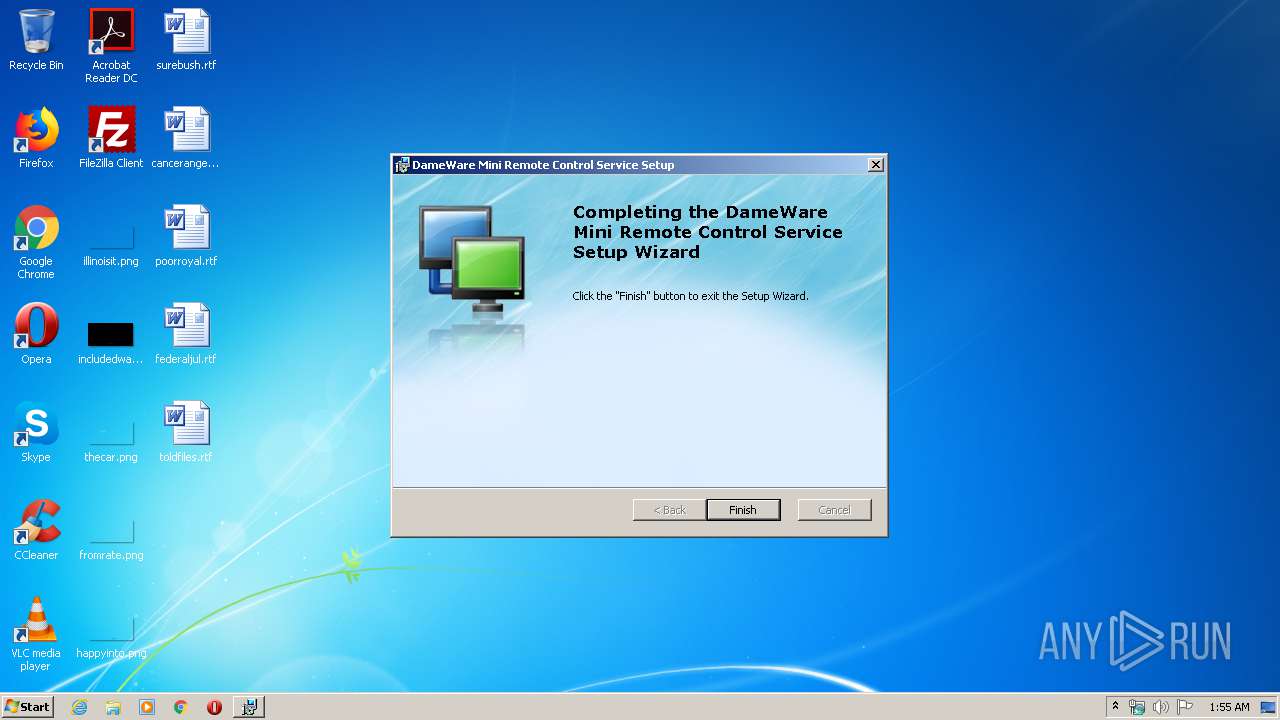Select the Firefox desktop shortcut
This screenshot has width=1280, height=720.
(36, 138)
